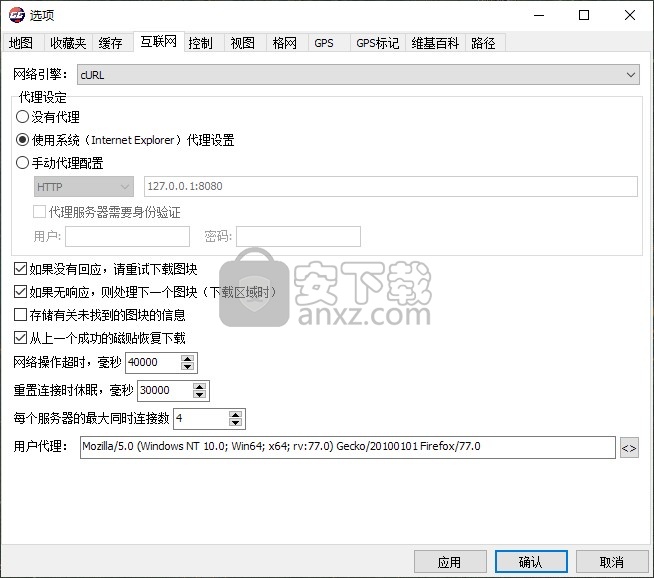Click the 确认 button
This screenshot has width=654, height=578.
[531, 562]
